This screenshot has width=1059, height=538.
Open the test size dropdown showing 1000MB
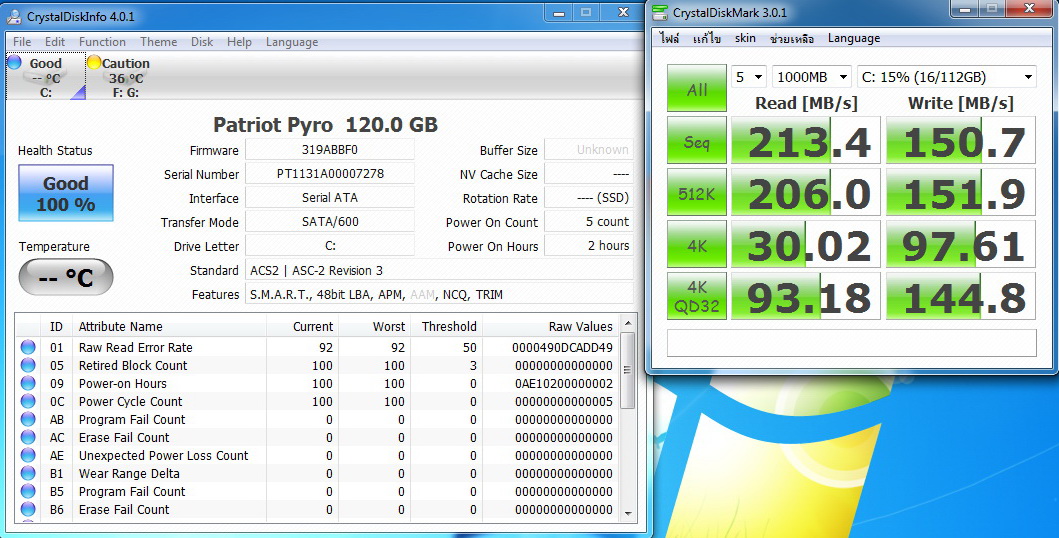[811, 77]
